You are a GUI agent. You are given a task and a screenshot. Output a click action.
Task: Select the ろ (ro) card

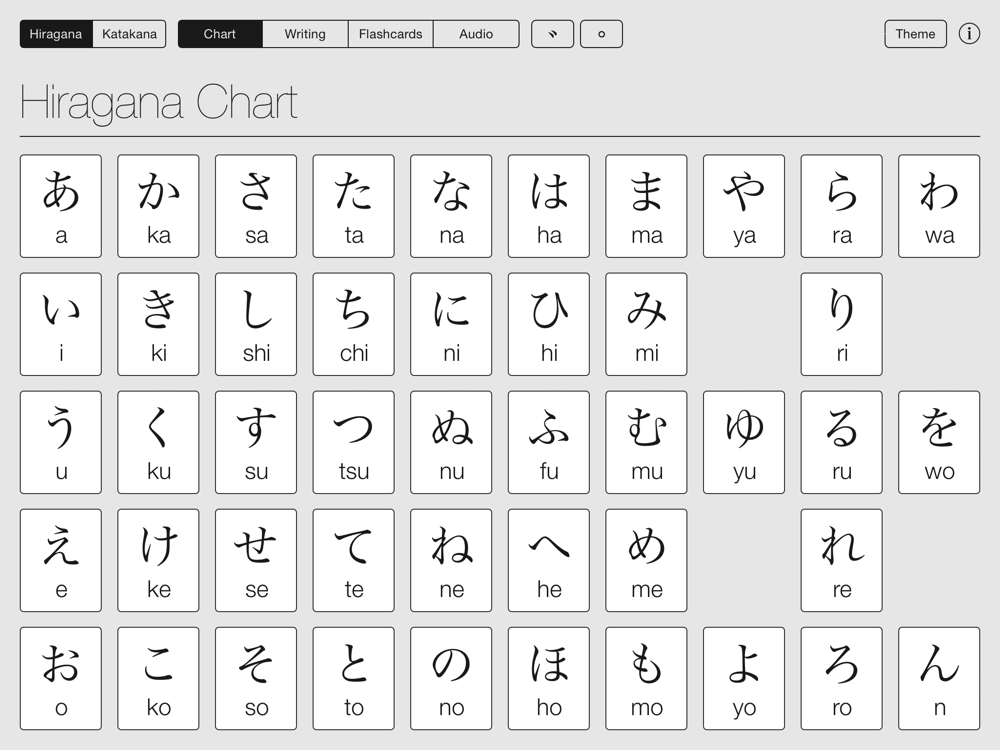pyautogui.click(x=841, y=678)
